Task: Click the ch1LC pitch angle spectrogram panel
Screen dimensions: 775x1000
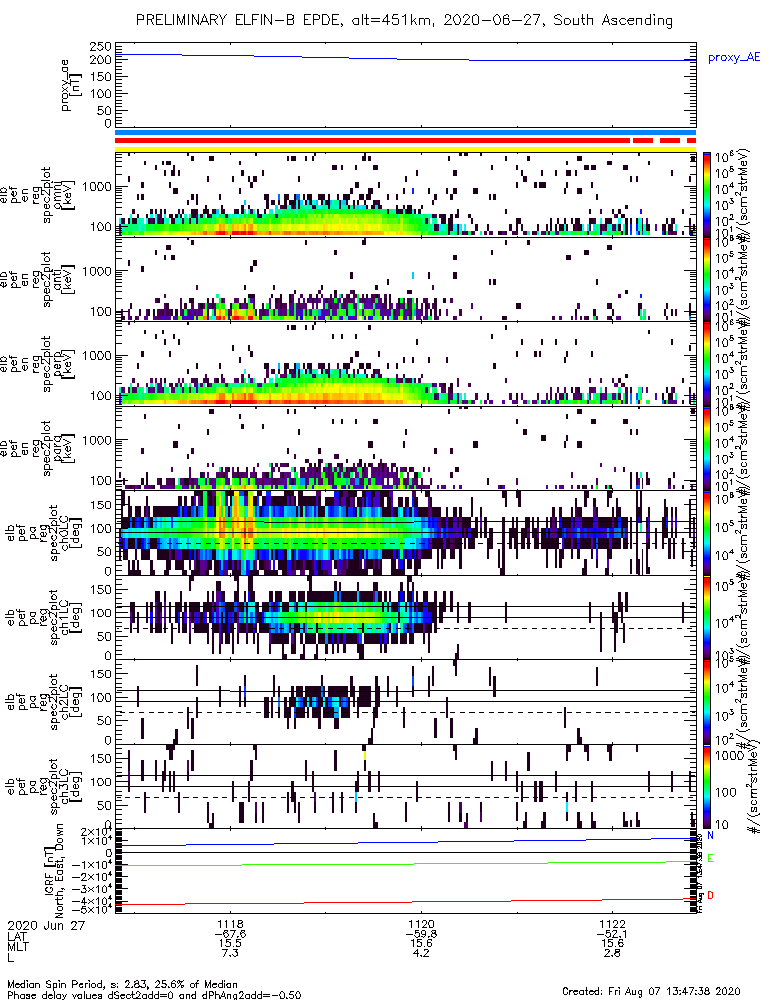Action: [406, 617]
